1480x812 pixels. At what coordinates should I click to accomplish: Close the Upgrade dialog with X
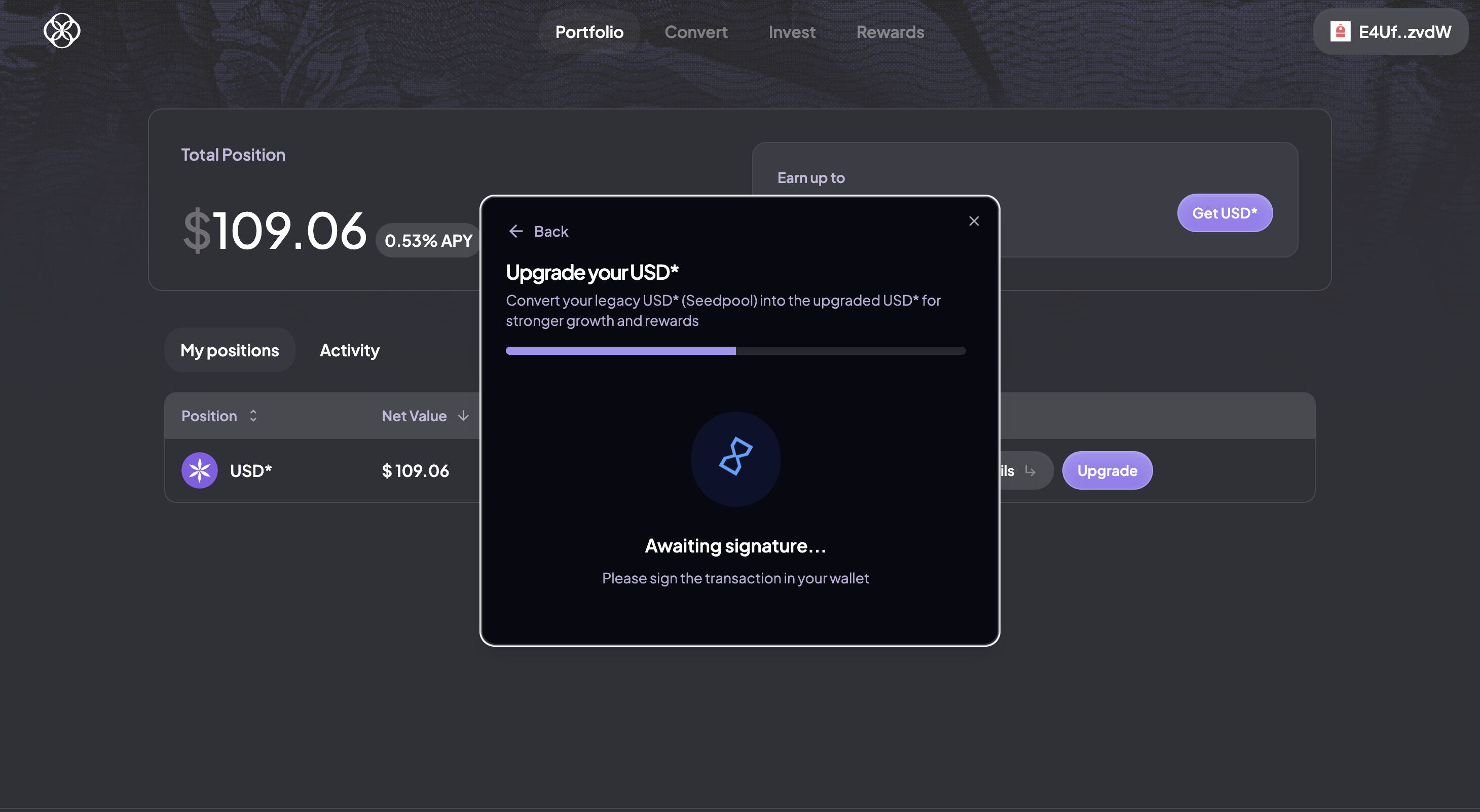coord(974,221)
